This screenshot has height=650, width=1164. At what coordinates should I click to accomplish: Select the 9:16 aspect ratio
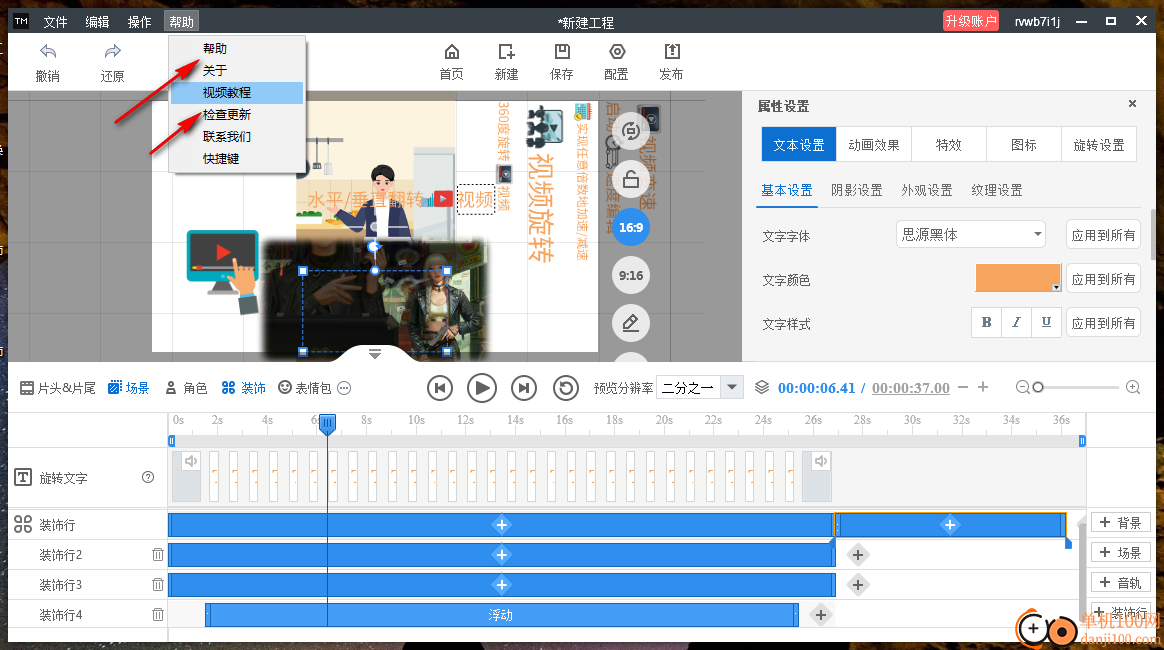pyautogui.click(x=631, y=276)
